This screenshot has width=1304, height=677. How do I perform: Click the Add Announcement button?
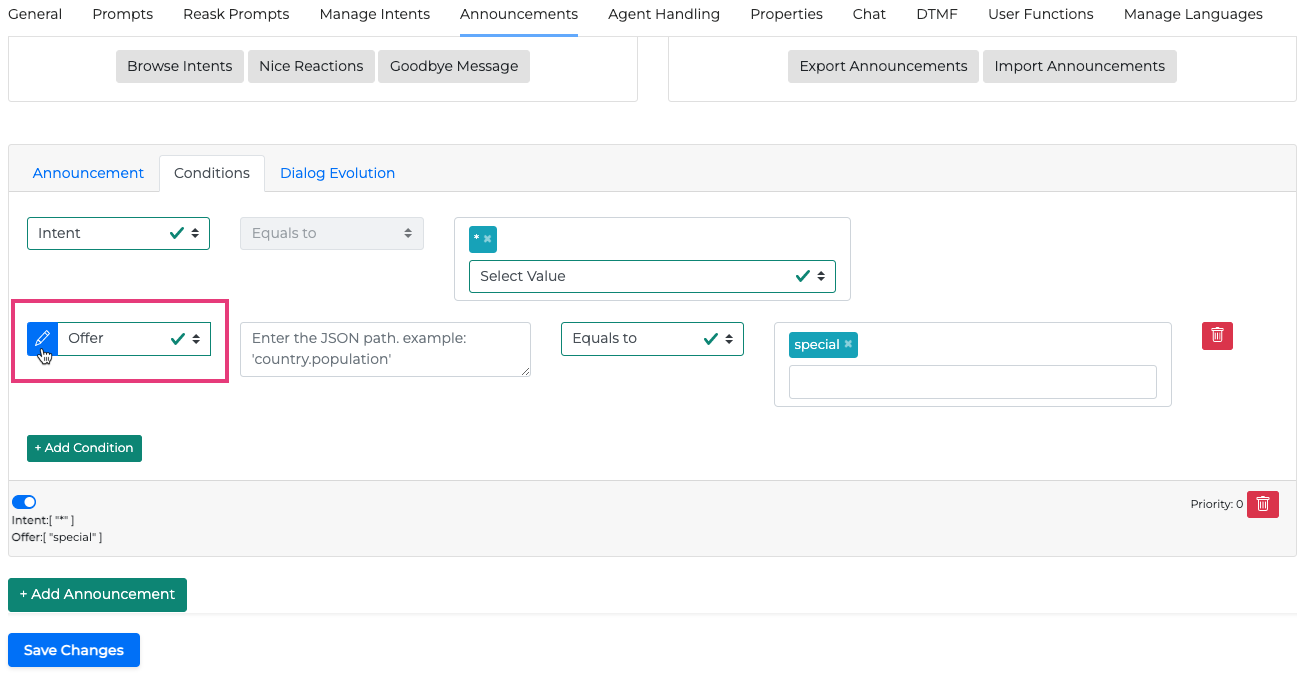(x=97, y=594)
